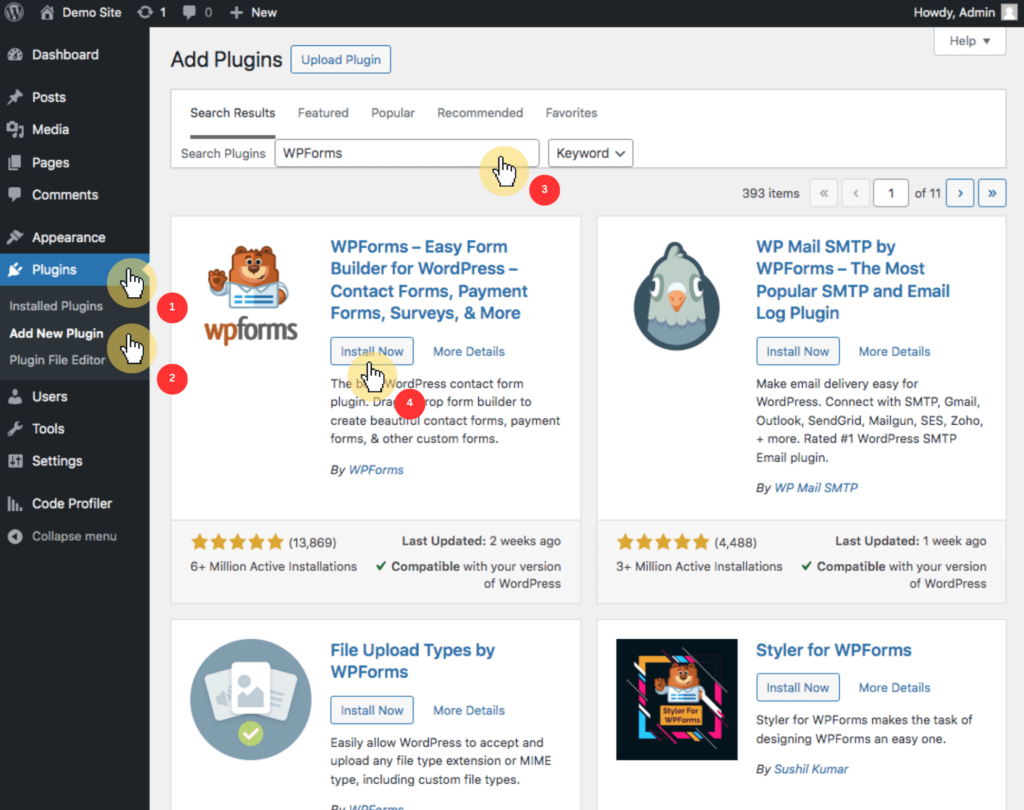The image size is (1024, 810).
Task: Open Installed Plugins submenu link
Action: pyautogui.click(x=56, y=306)
